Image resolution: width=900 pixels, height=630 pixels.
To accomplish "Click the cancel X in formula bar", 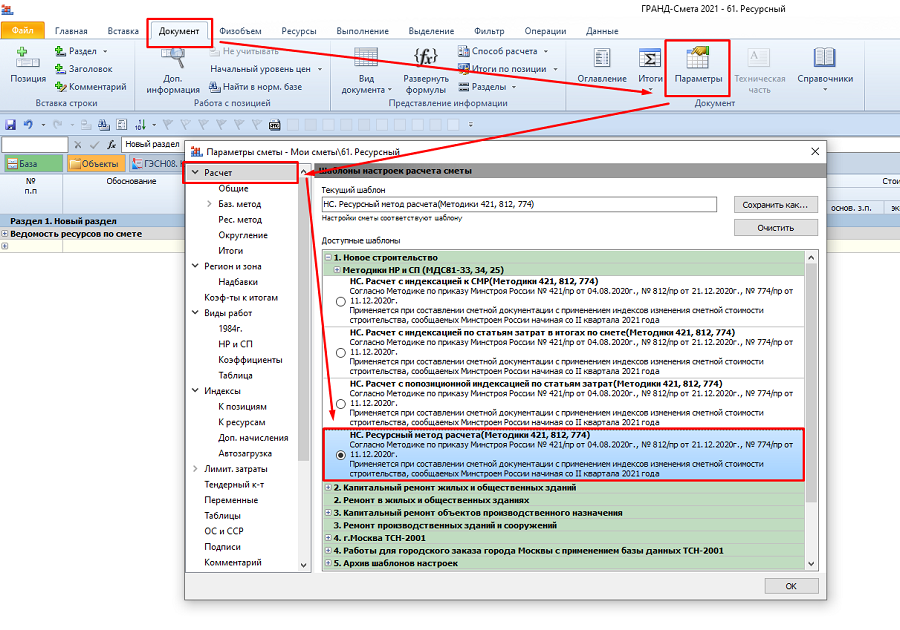I will pos(78,145).
